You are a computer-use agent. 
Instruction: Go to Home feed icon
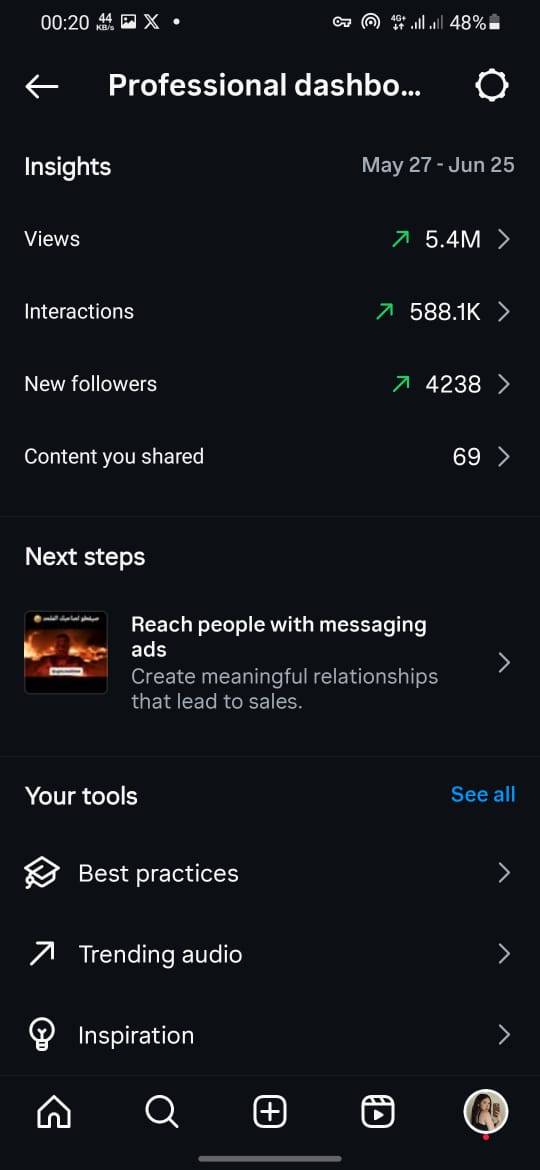(x=54, y=1113)
